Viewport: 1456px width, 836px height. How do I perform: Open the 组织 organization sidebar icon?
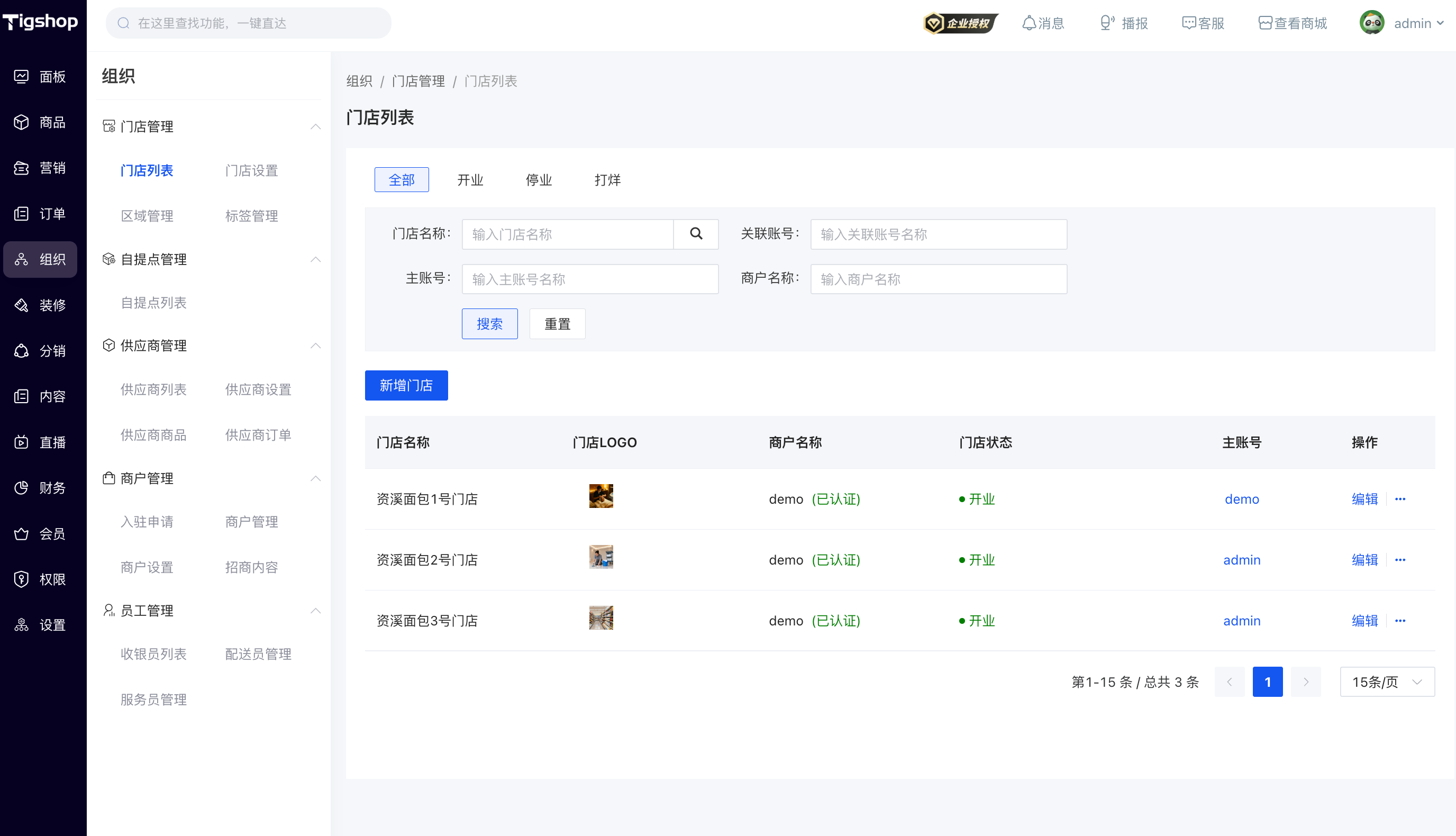point(22,259)
